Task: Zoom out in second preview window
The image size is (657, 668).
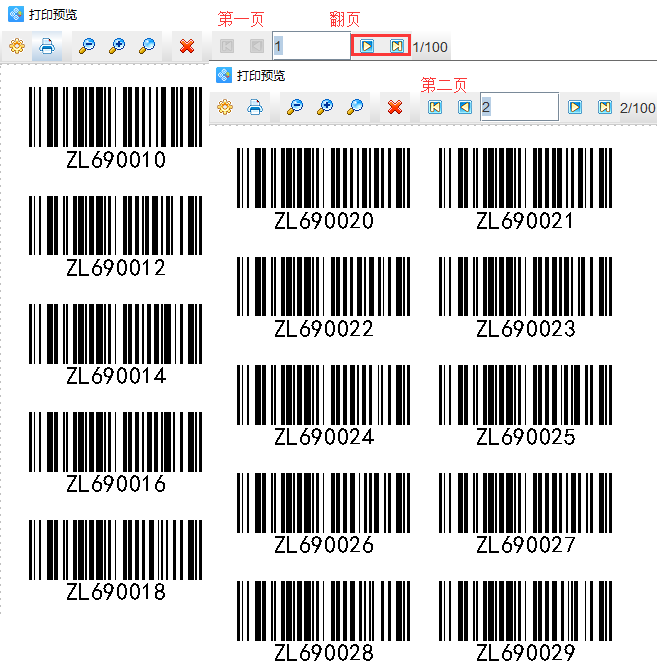Action: [x=295, y=107]
